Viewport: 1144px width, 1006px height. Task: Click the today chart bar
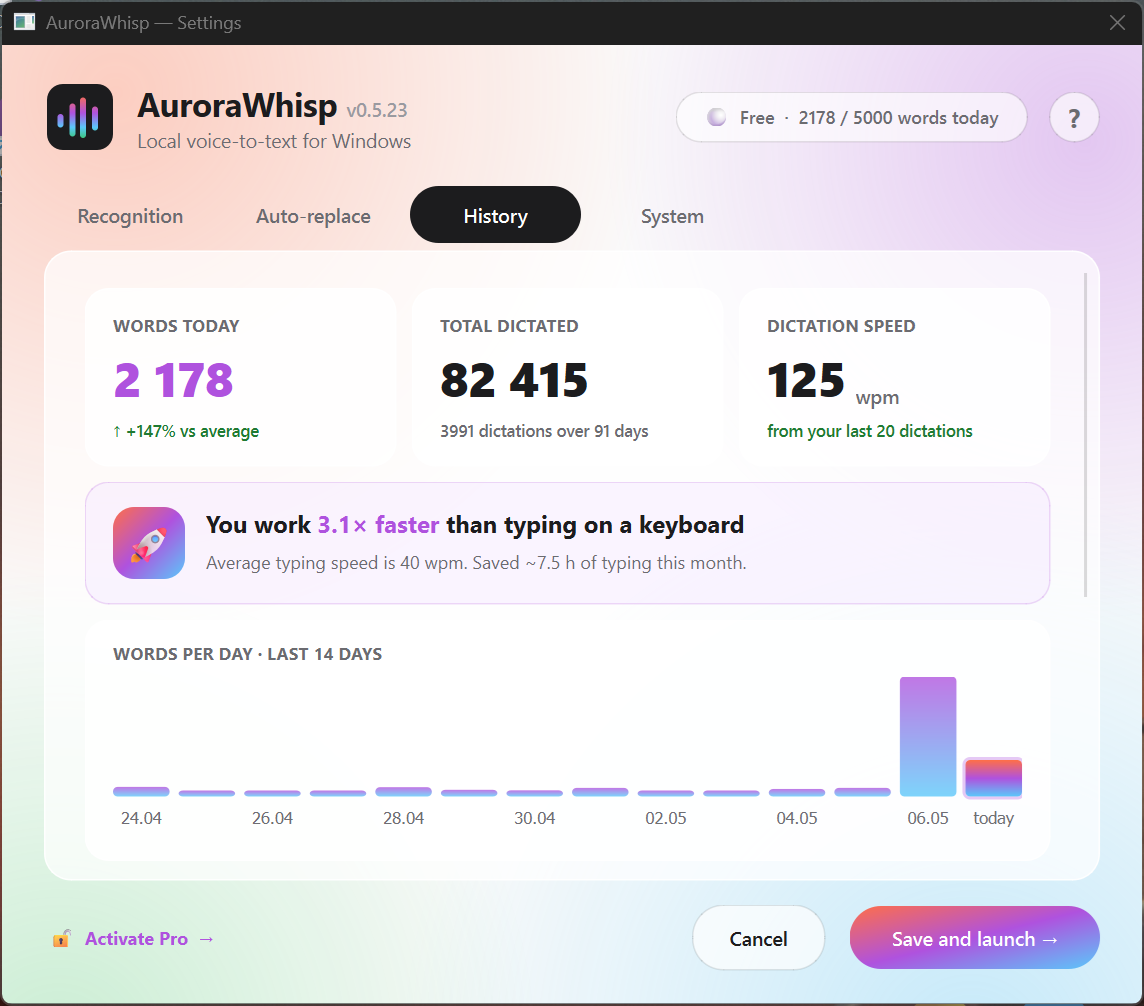point(993,778)
